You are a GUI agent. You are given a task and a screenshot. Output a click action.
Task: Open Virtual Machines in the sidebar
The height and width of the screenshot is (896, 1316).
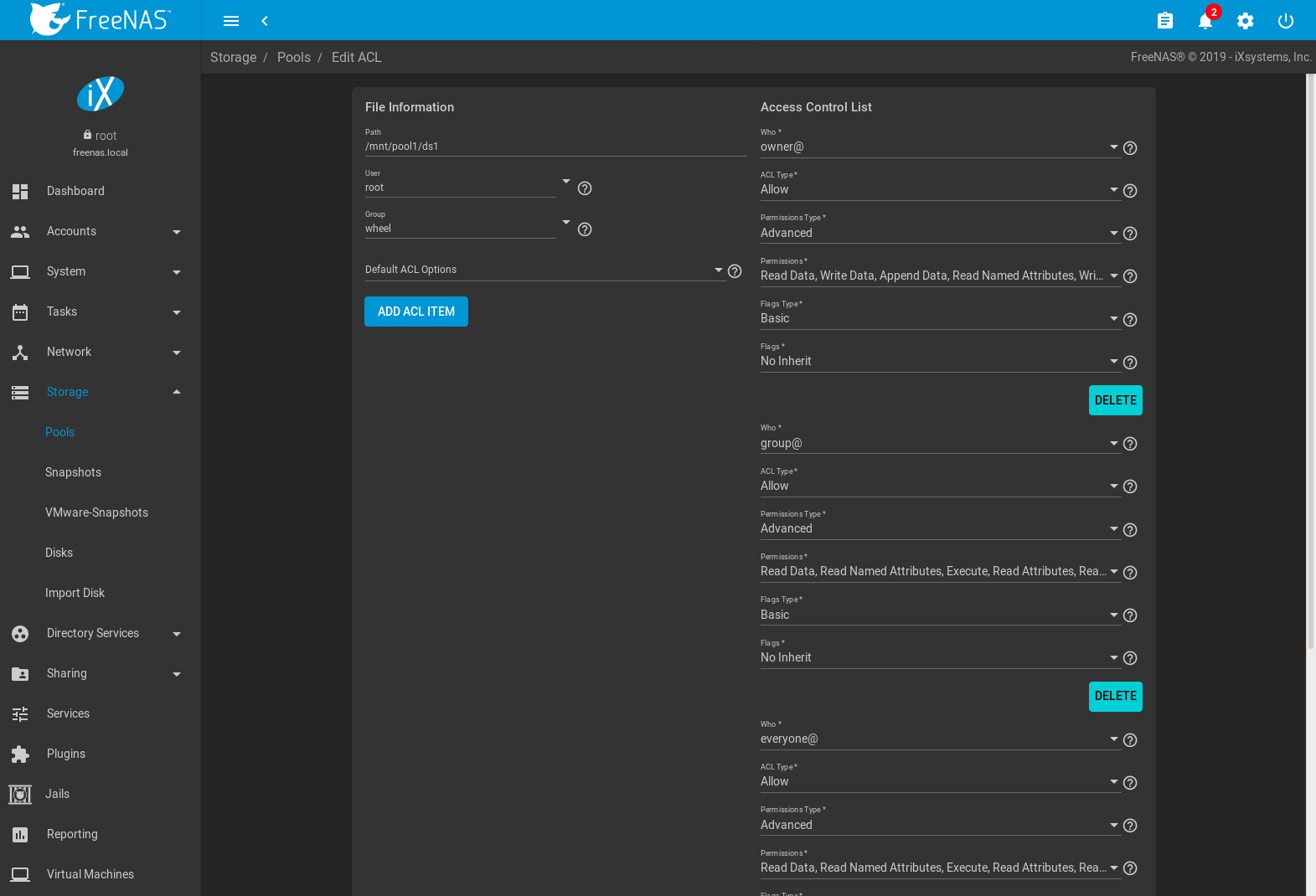pos(101,874)
